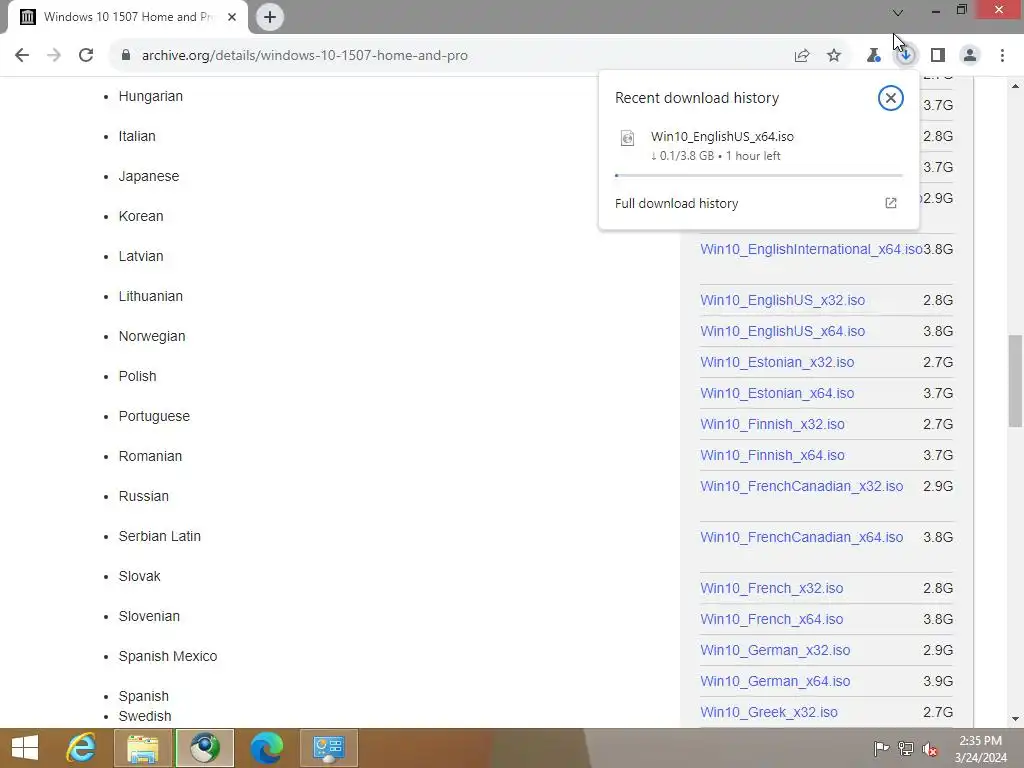Image resolution: width=1024 pixels, height=768 pixels.
Task: Download Win10_German_x64.iso
Action: pyautogui.click(x=775, y=681)
